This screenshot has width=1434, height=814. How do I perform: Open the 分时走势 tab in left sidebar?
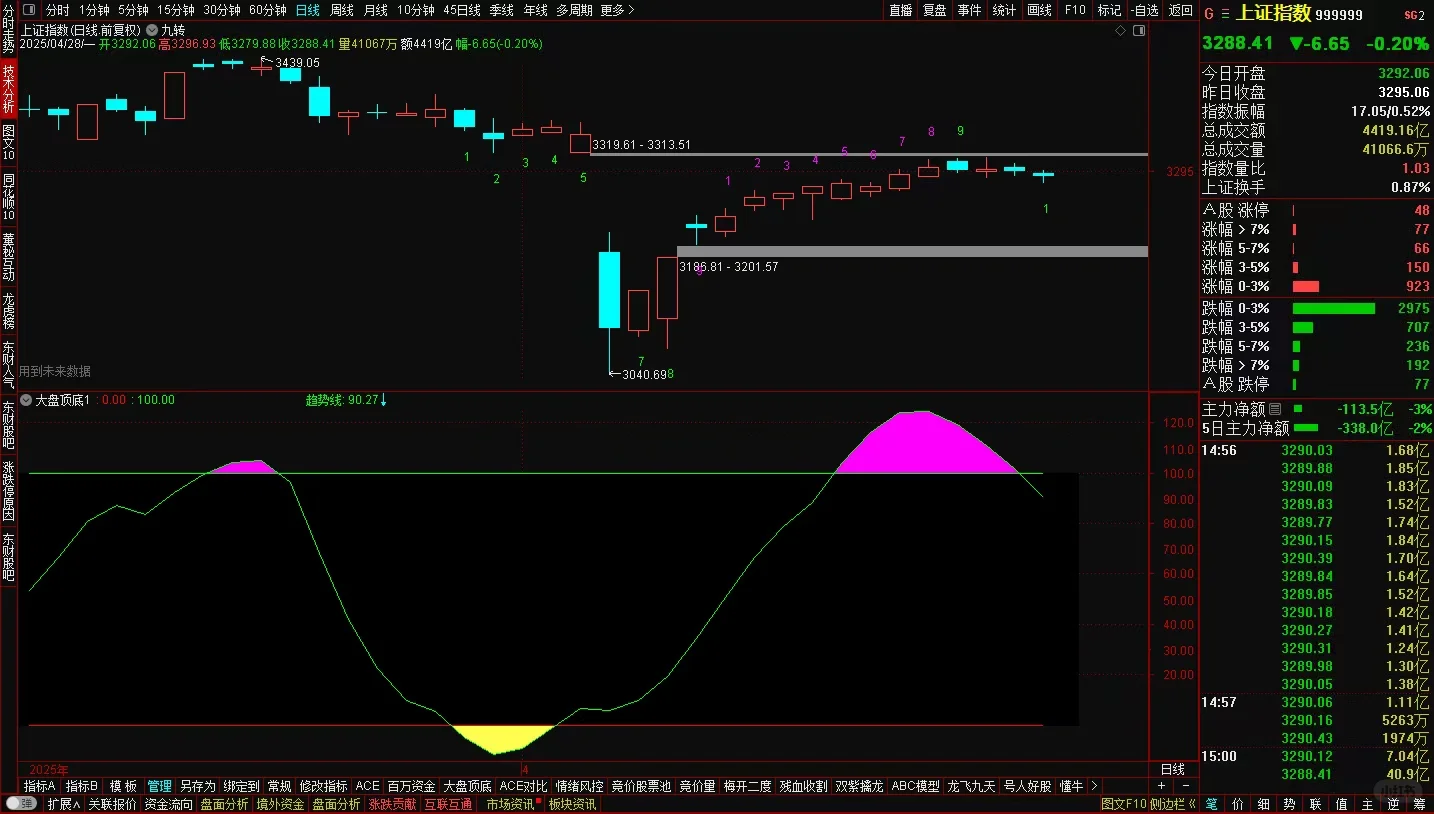pyautogui.click(x=8, y=29)
